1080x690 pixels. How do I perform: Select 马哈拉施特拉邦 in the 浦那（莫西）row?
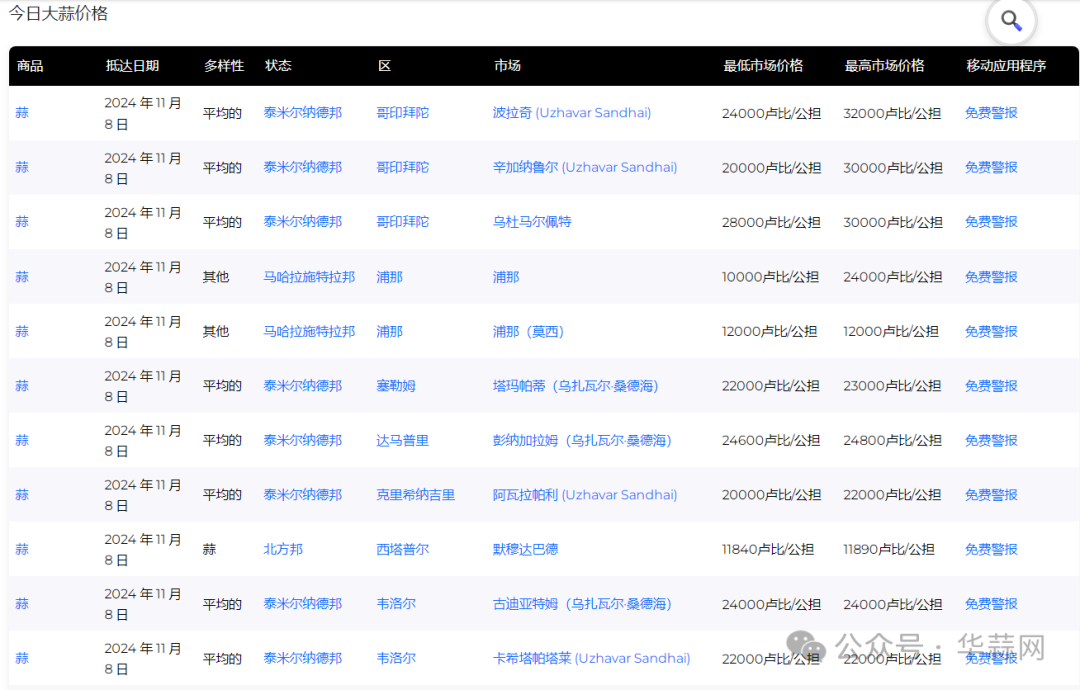[x=309, y=331]
